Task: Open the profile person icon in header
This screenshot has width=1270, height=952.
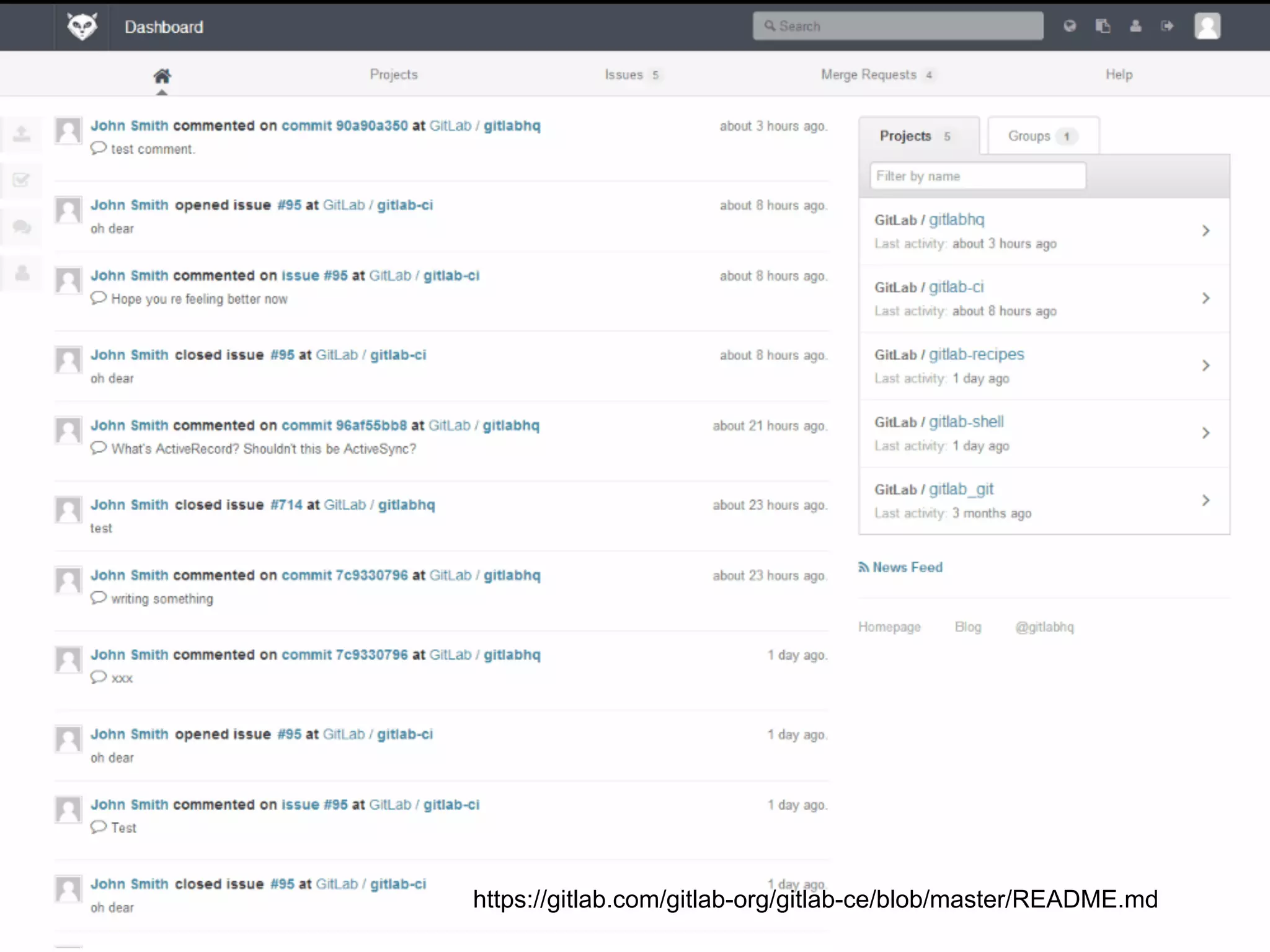Action: (1135, 26)
